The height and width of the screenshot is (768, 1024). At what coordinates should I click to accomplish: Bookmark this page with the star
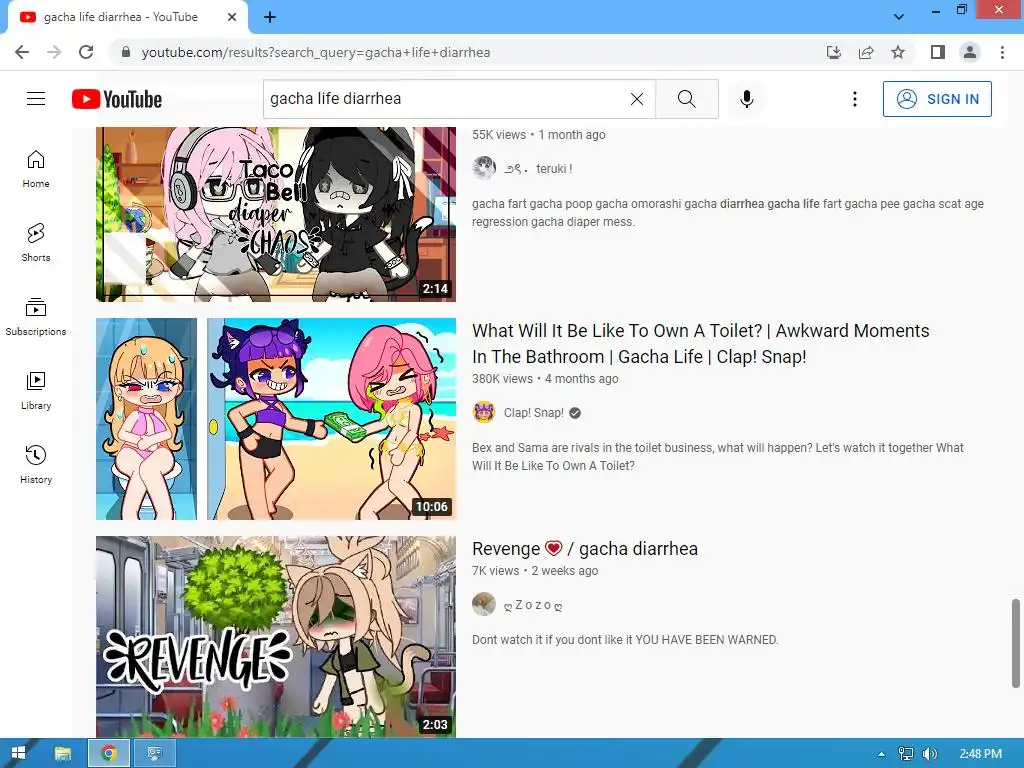(x=898, y=52)
